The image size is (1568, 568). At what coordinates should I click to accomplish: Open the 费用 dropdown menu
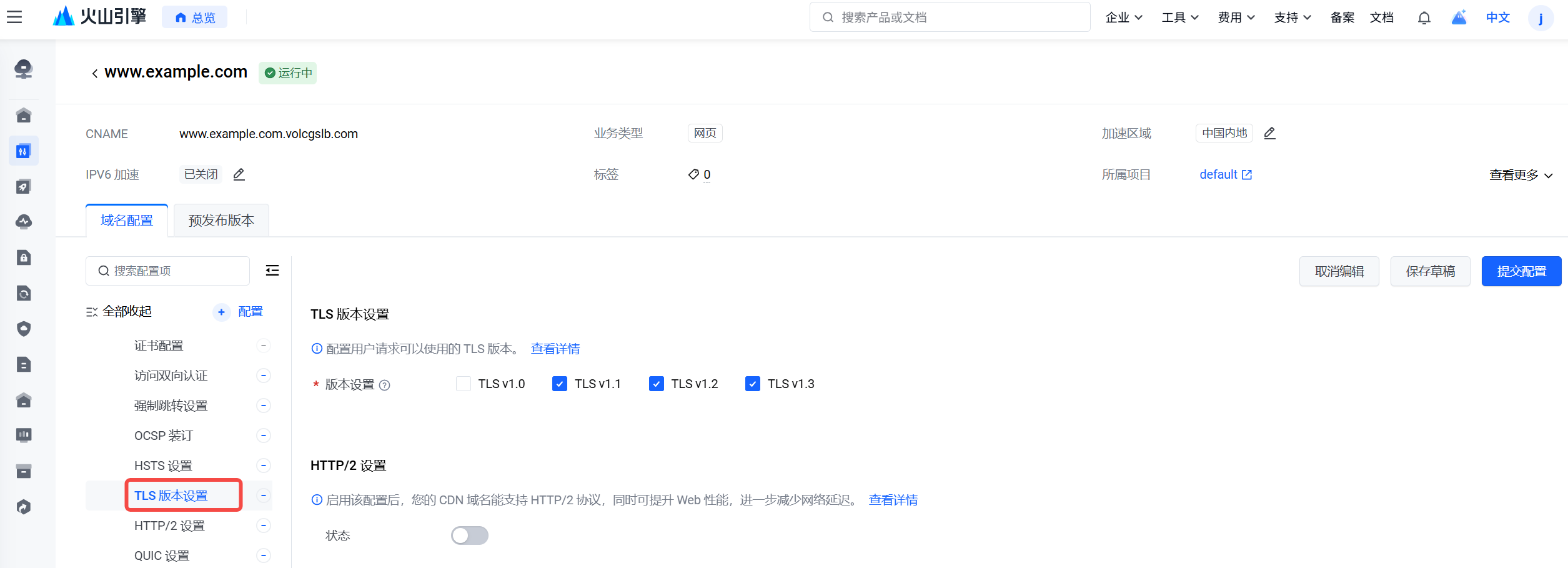[x=1236, y=17]
